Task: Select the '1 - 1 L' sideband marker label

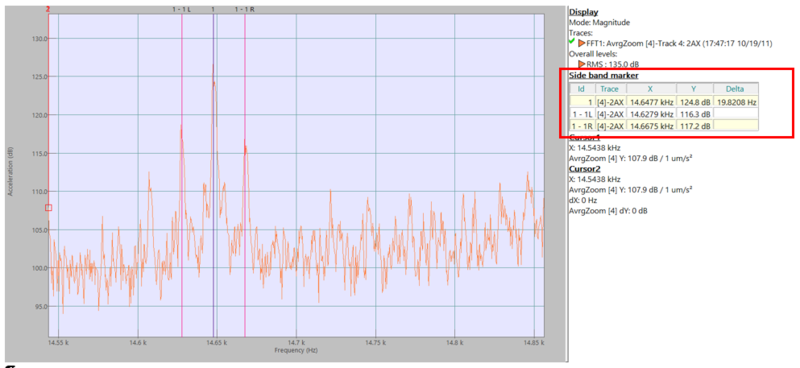Action: (181, 9)
